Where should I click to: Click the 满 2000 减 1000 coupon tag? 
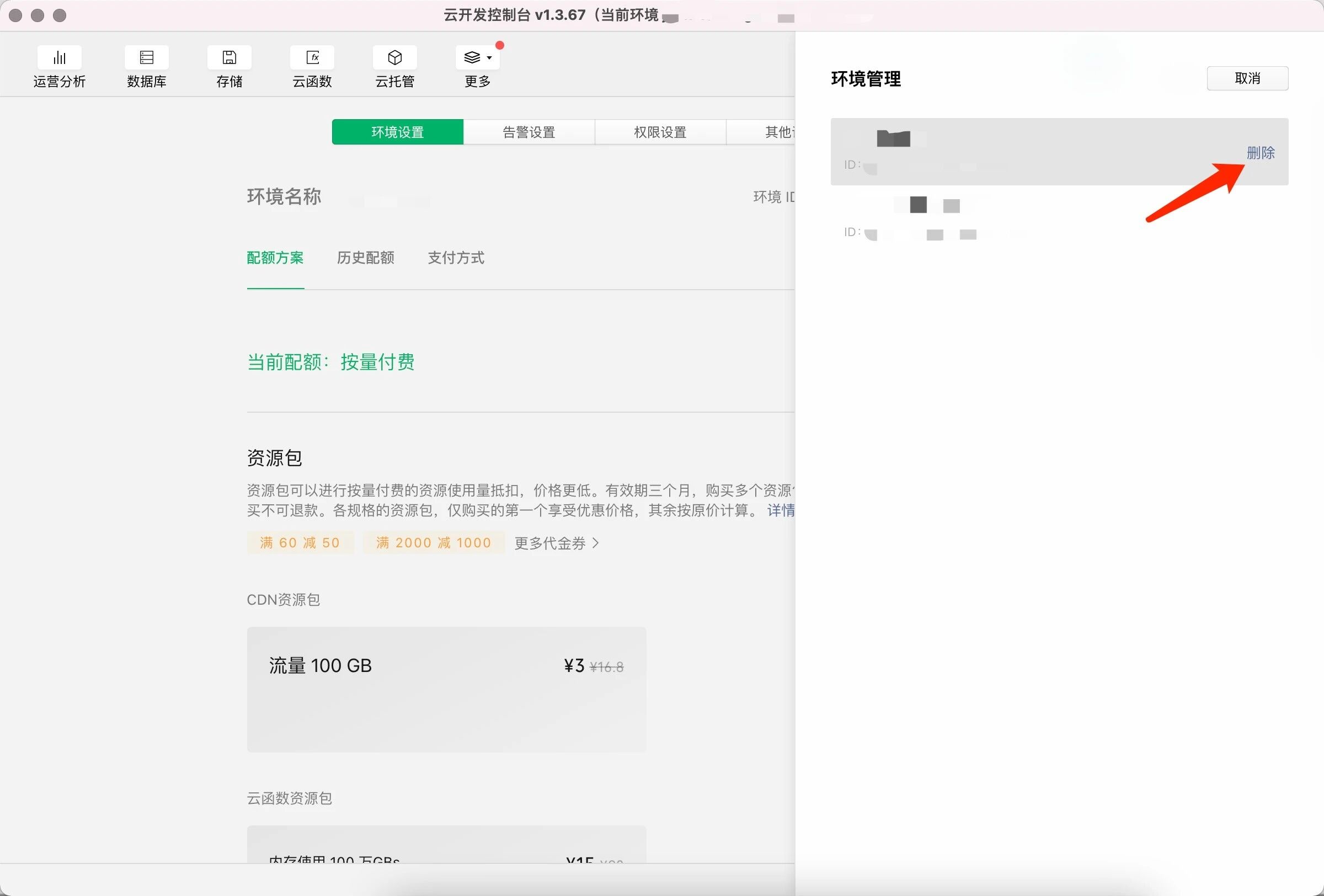coord(433,543)
